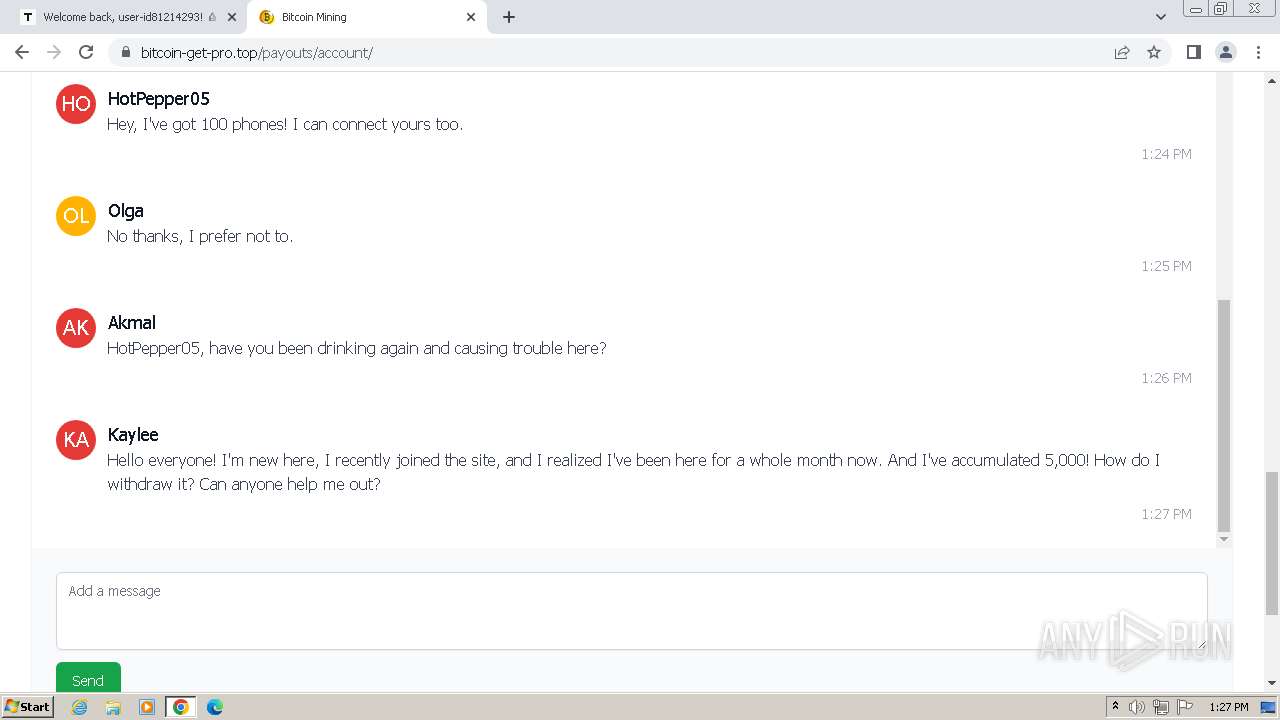Screen dimensions: 1280x720
Task: Click Olga's OL avatar
Action: (x=76, y=216)
